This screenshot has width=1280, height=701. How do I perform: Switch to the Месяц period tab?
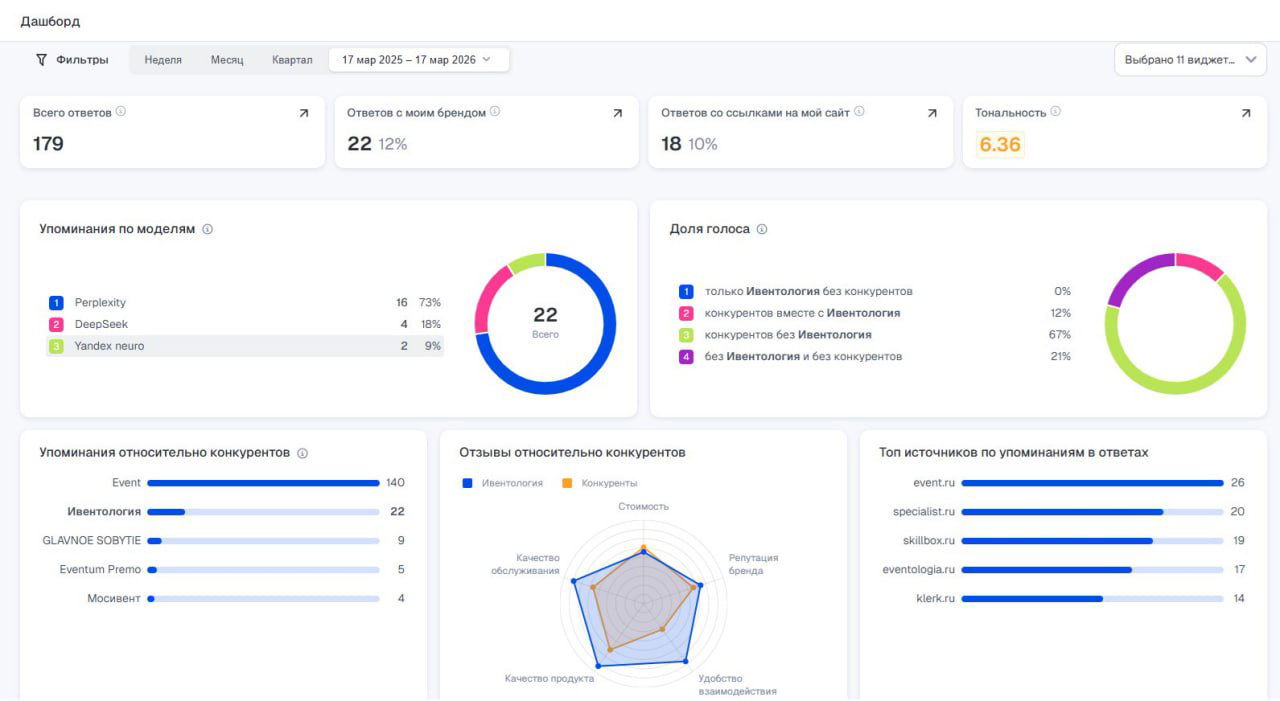click(227, 60)
